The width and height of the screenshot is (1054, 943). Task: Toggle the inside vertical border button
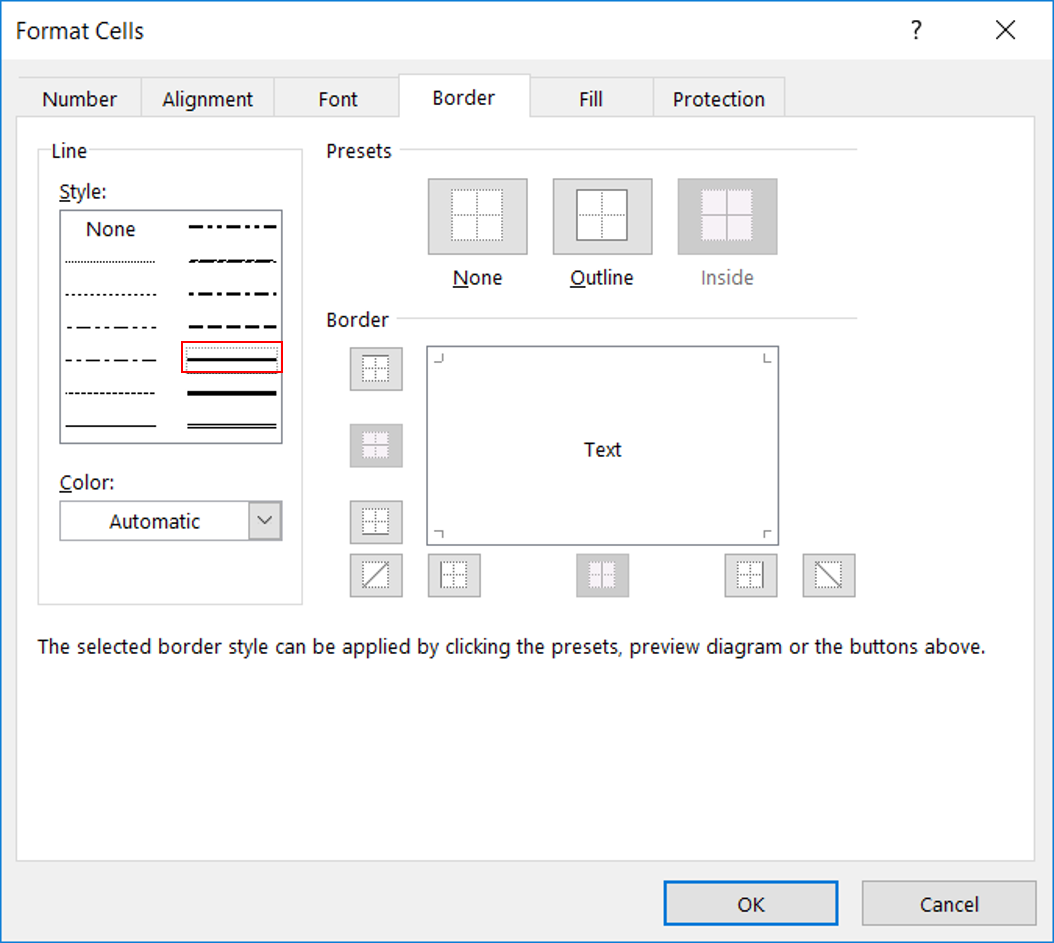602,575
